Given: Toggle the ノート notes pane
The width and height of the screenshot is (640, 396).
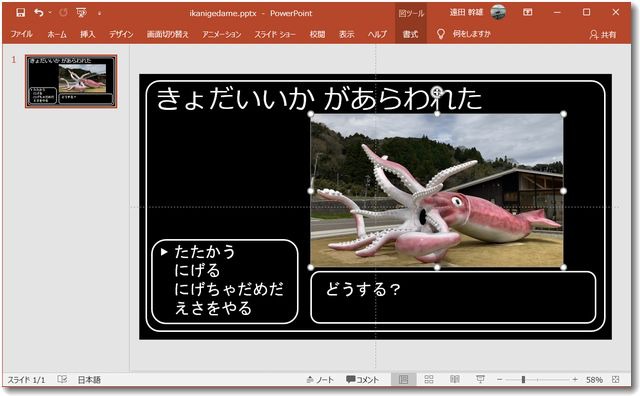Looking at the screenshot, I should click(320, 380).
